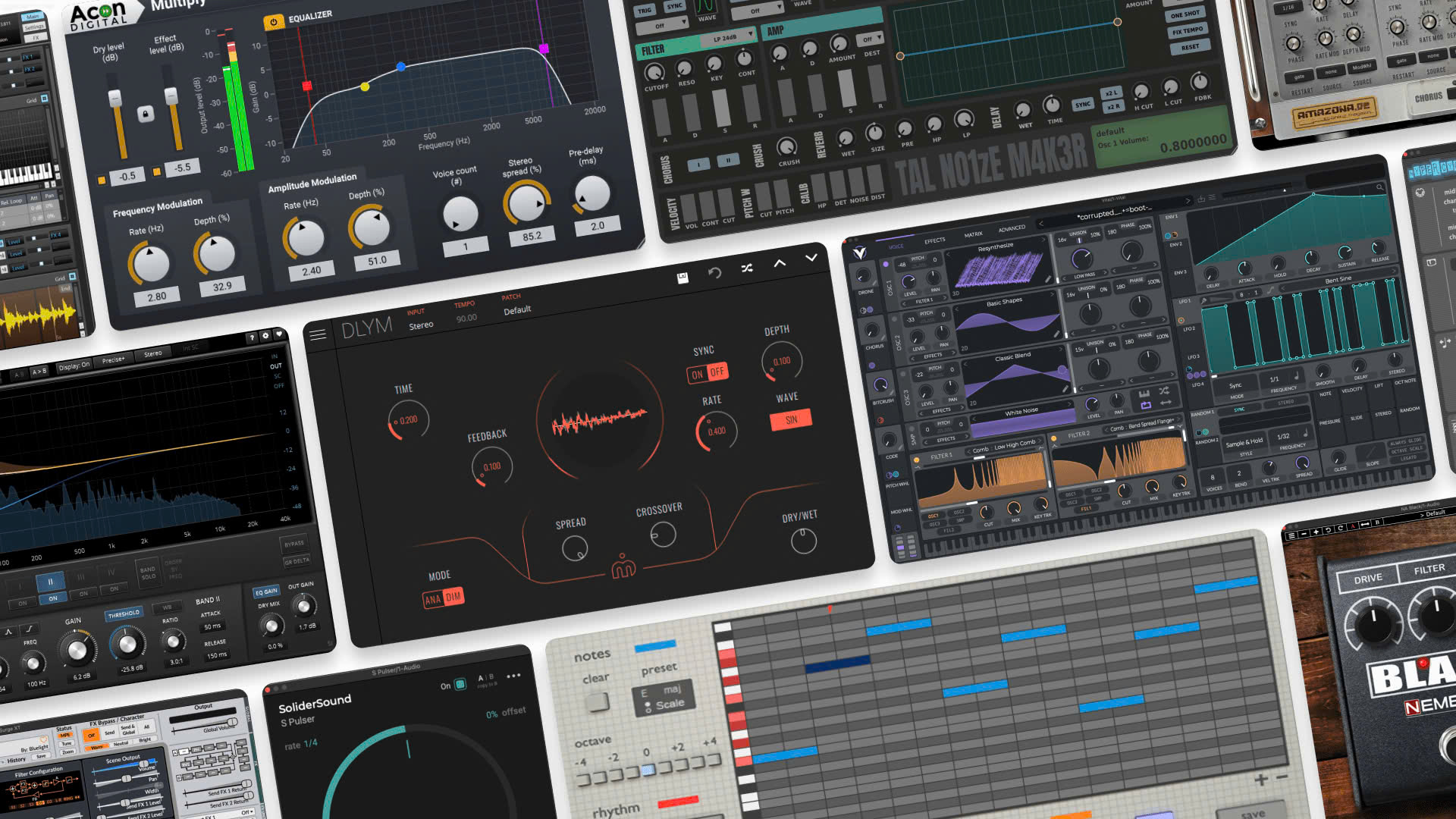Viewport: 1456px width, 819px height.
Task: Click the DLYM Tempo value 90.00
Action: click(x=466, y=318)
